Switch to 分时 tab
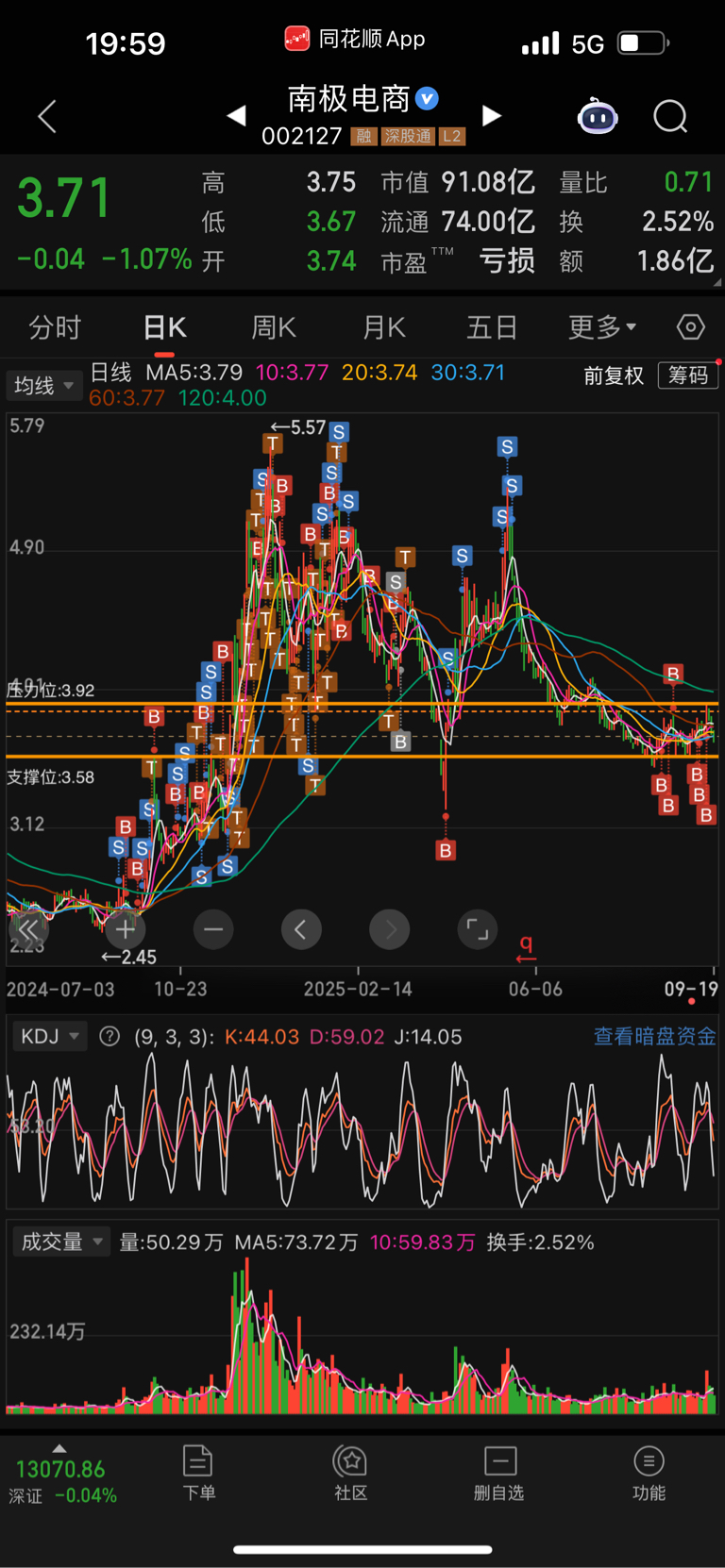Viewport: 725px width, 1568px height. pos(55,327)
